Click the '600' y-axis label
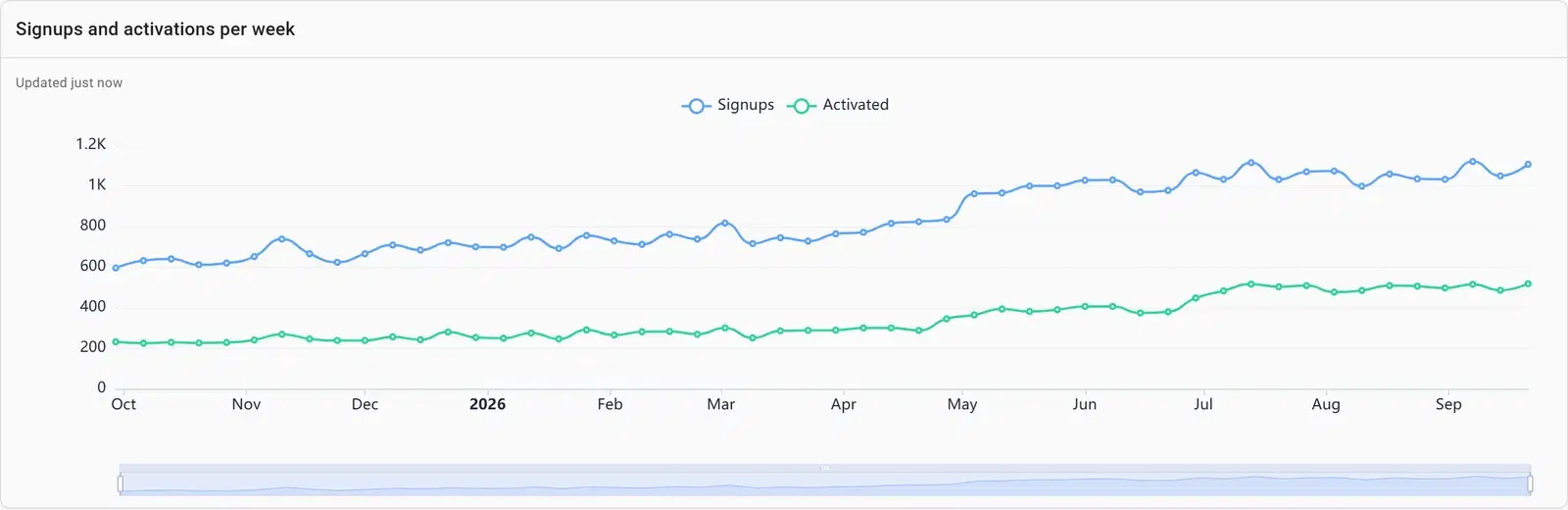This screenshot has width=1568, height=510. click(x=93, y=266)
